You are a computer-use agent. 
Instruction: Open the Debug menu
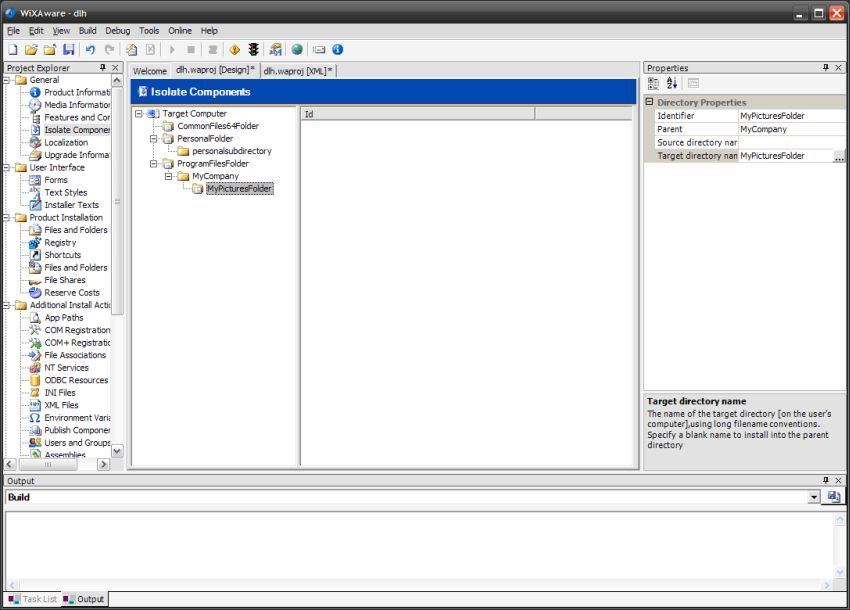[x=118, y=31]
